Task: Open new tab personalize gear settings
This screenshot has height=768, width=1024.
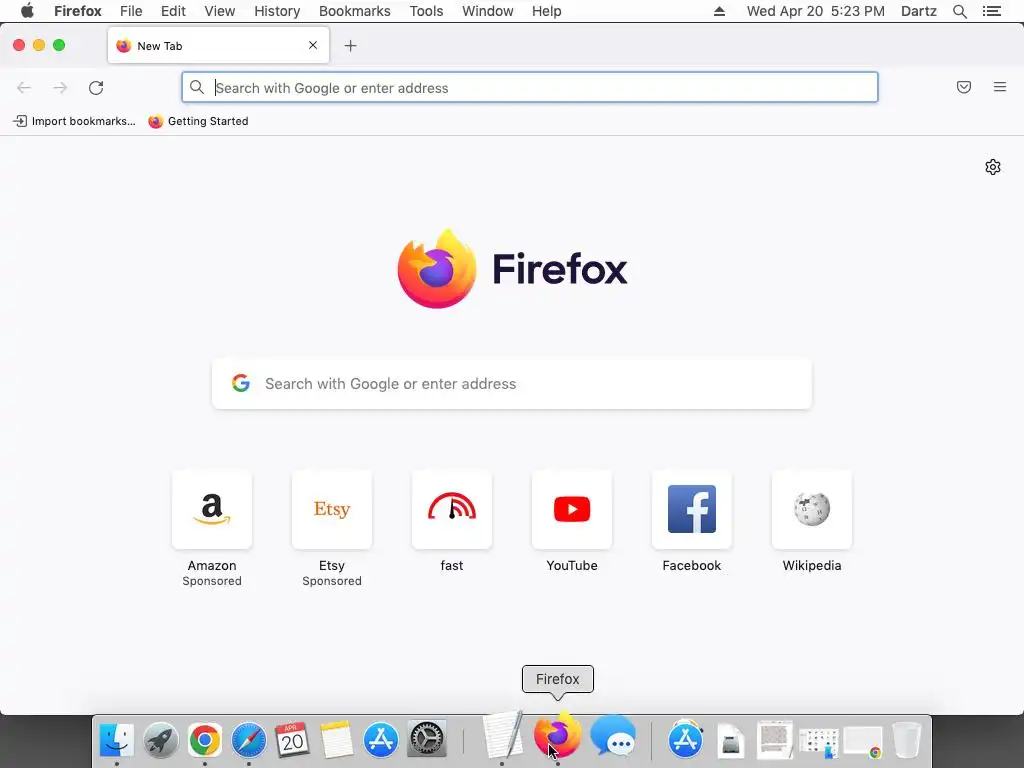Action: (993, 167)
